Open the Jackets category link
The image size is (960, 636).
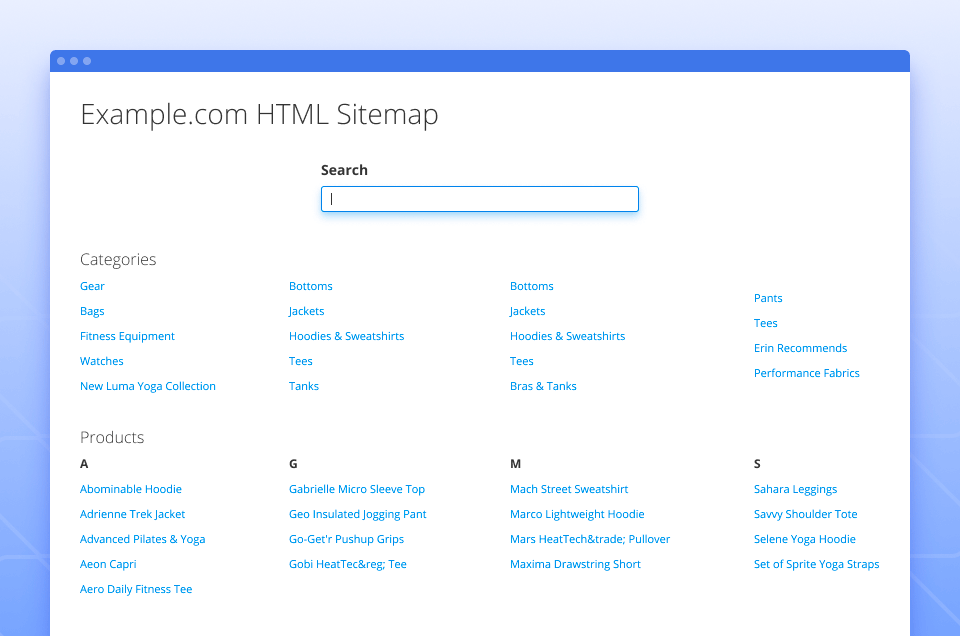306,311
